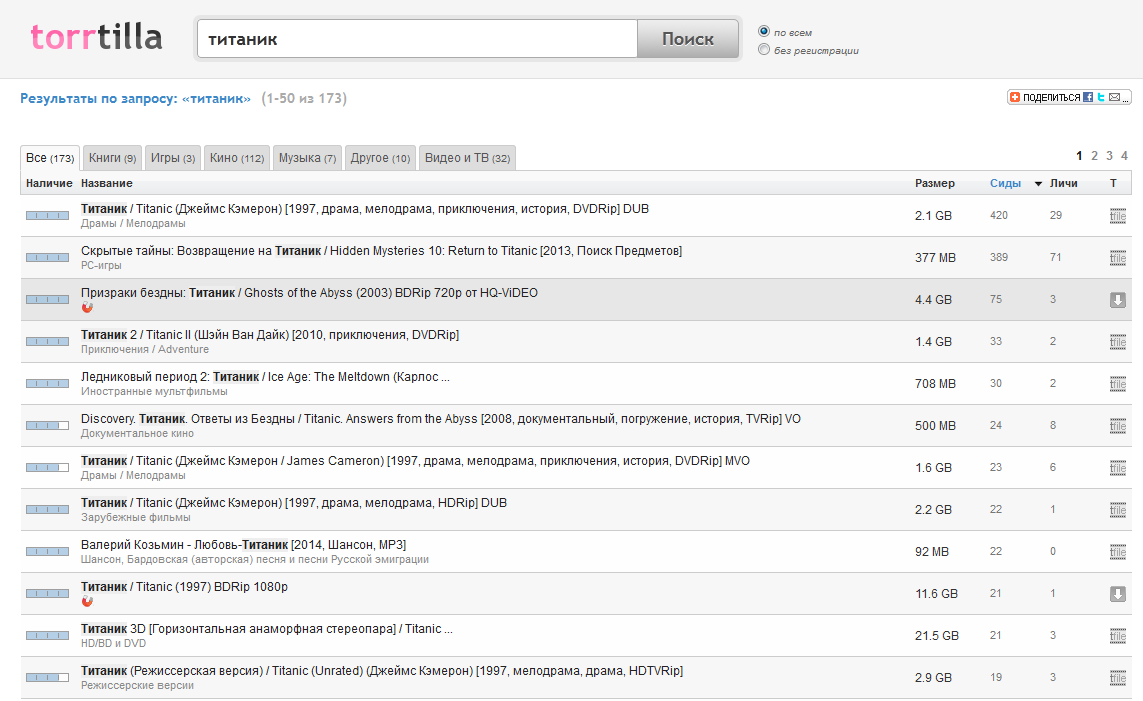
Task: Sort results by Сиды column header
Action: pyautogui.click(x=1005, y=183)
